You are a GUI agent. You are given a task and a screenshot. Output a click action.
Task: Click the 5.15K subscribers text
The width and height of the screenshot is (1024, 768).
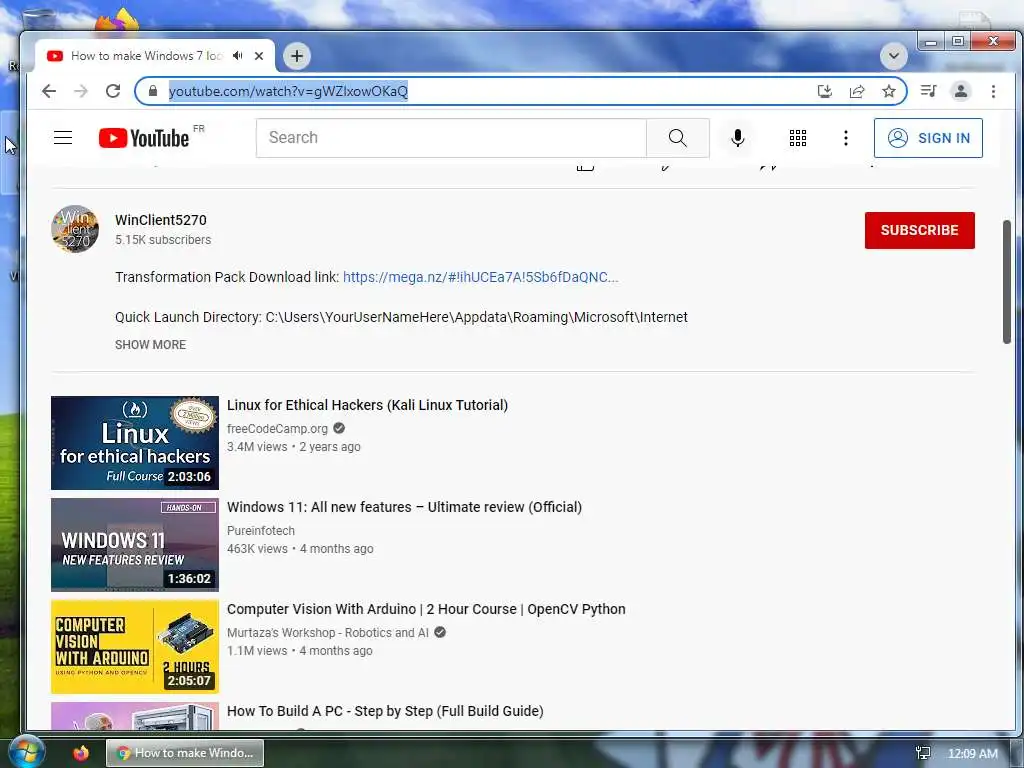(163, 240)
